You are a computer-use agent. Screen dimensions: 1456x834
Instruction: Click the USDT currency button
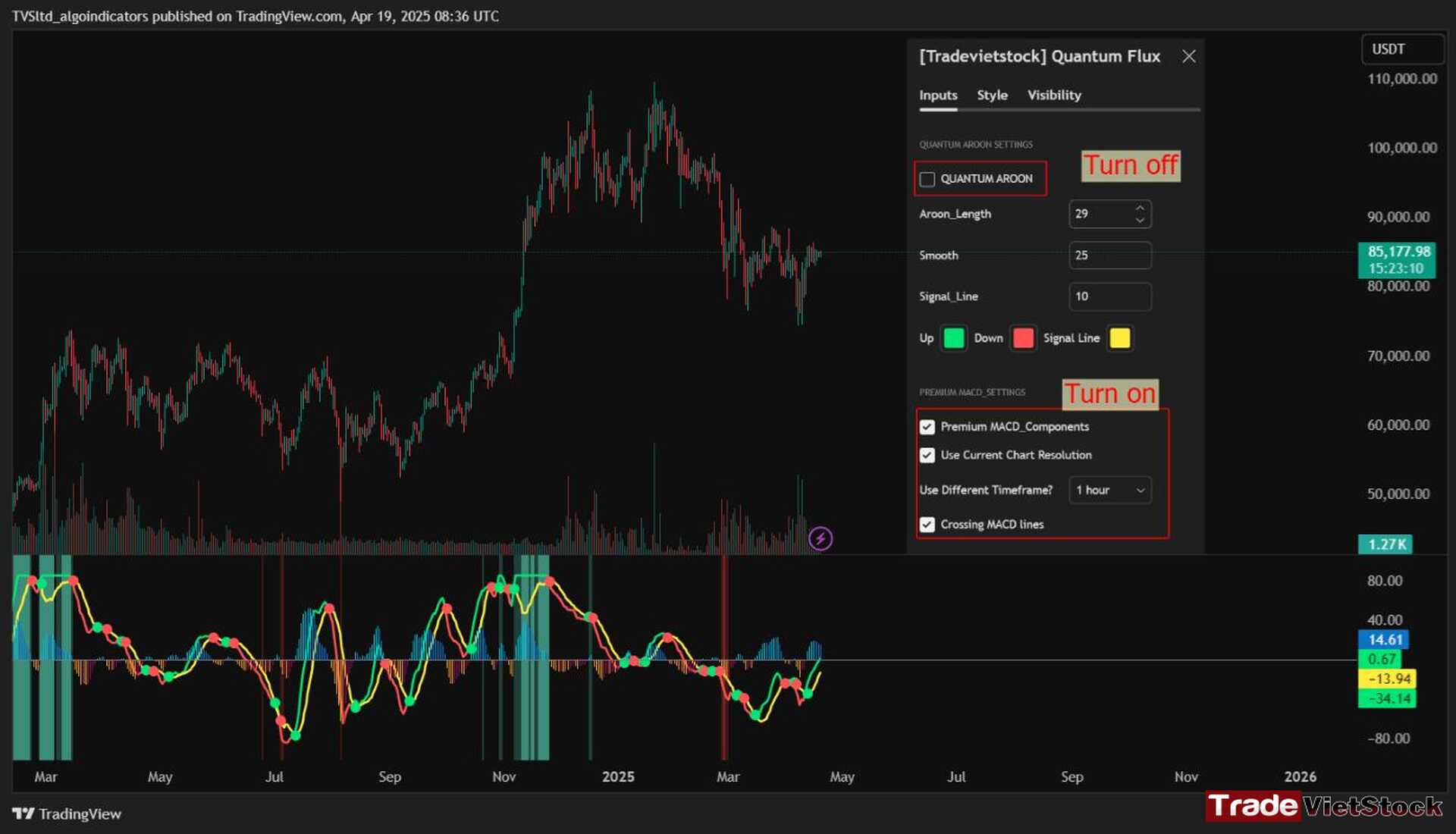point(1402,49)
